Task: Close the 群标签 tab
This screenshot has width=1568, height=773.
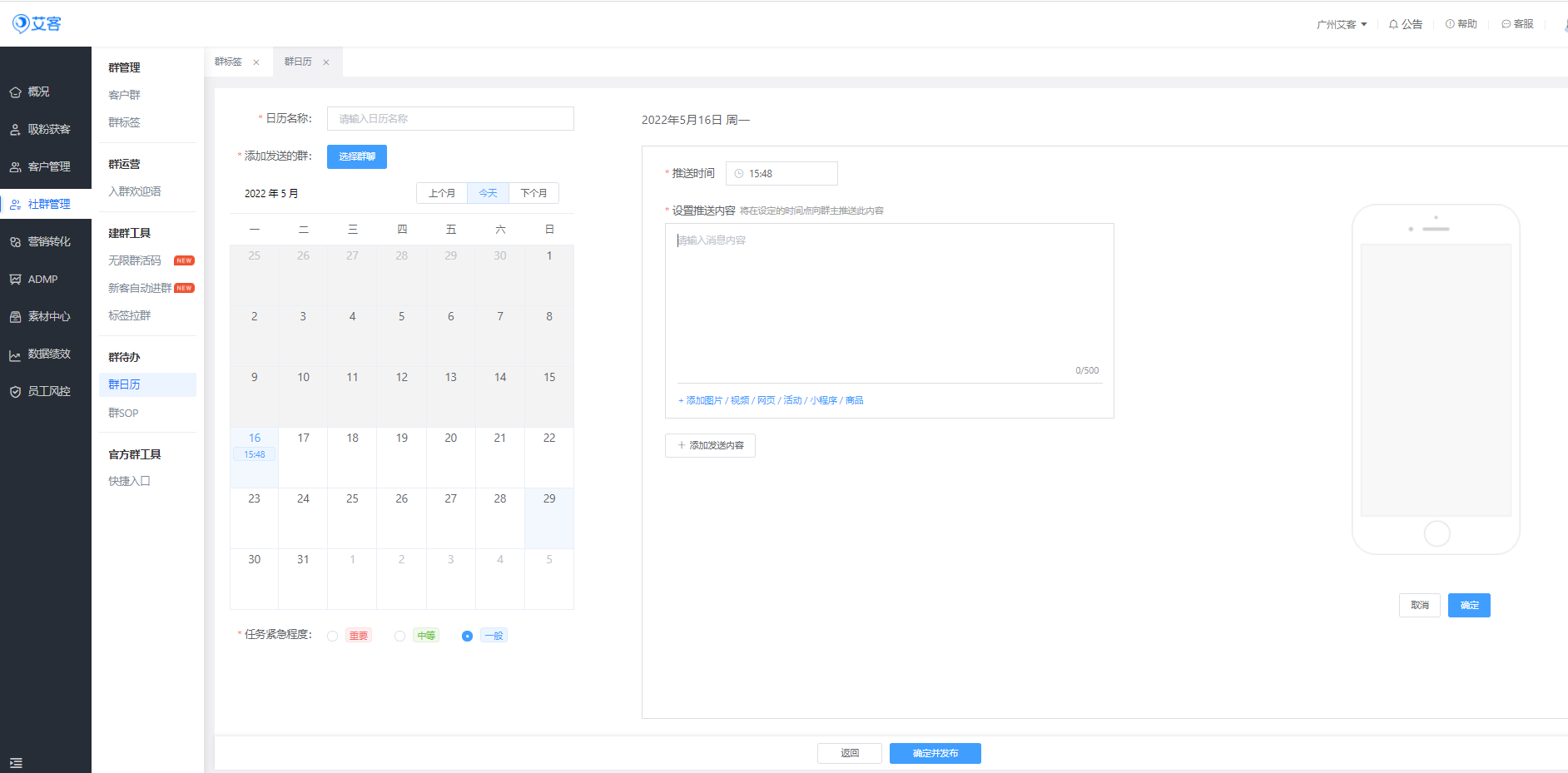Action: pos(256,62)
